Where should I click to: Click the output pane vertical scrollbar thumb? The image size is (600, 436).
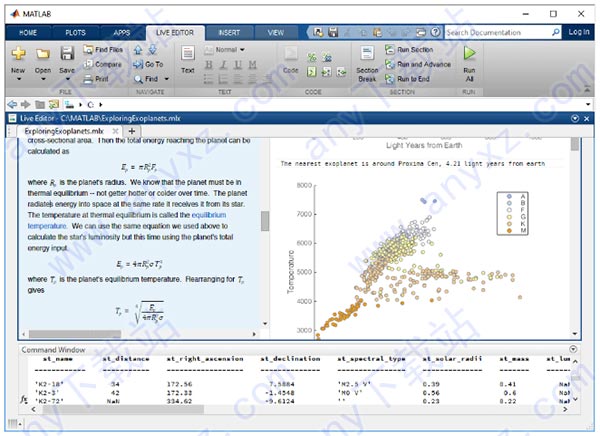tap(574, 144)
